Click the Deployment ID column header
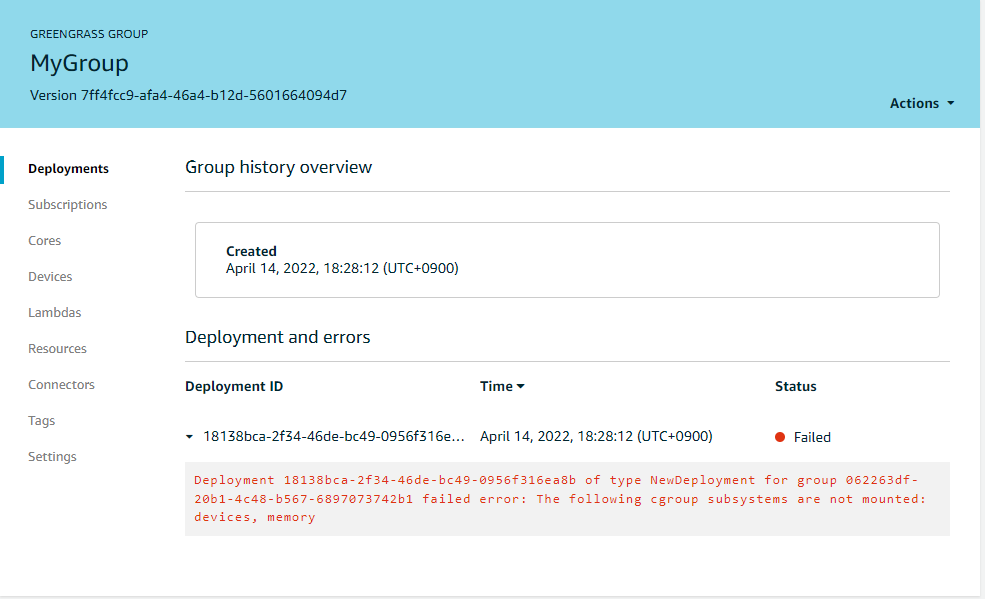 (234, 386)
